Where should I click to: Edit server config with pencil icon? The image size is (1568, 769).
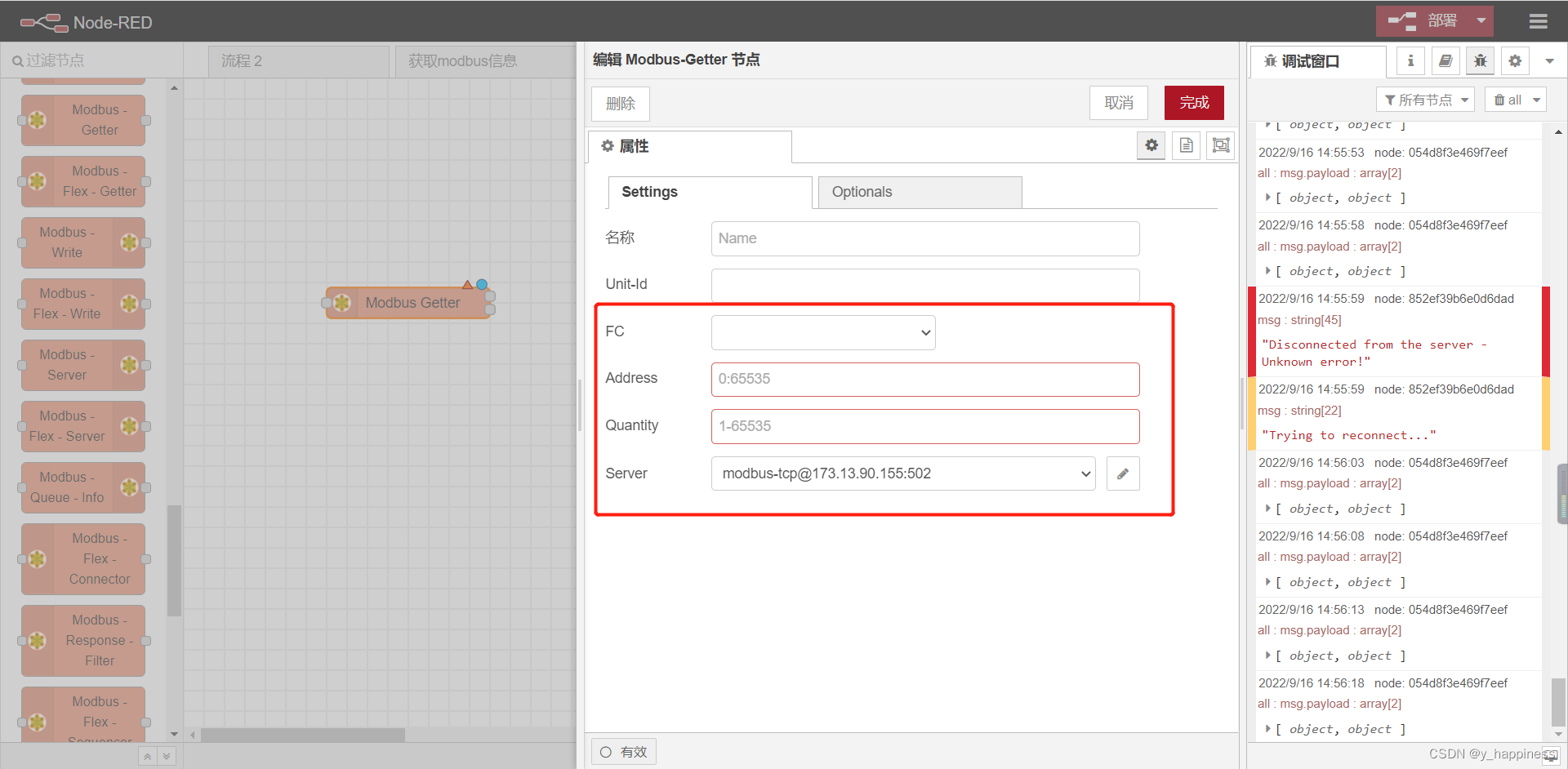coord(1123,473)
